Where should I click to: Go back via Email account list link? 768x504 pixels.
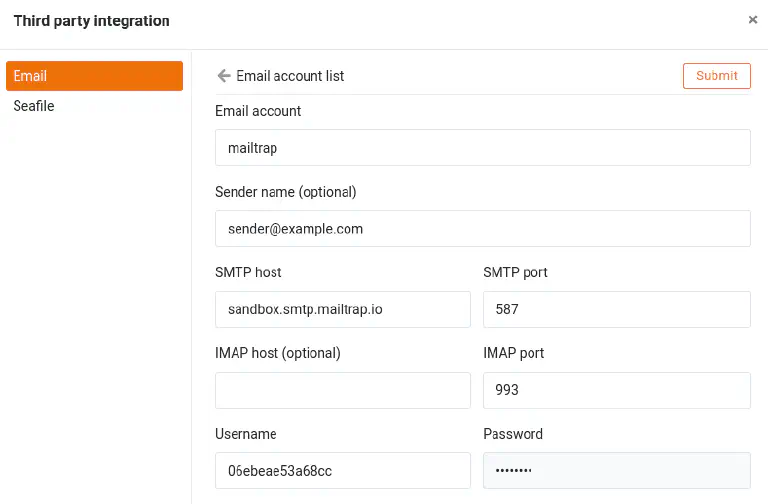coord(289,76)
